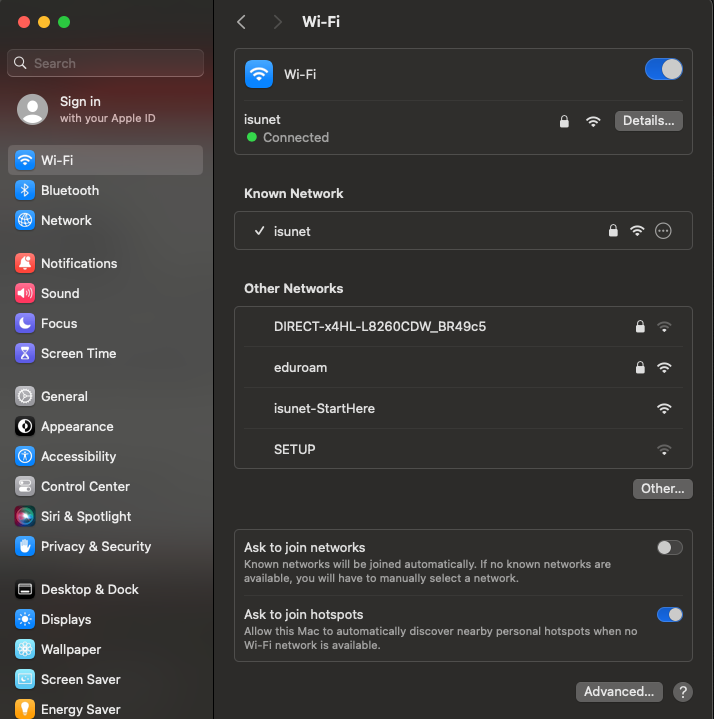Screen dimensions: 714x719
Task: Open Siri & Spotlight settings
Action: click(x=105, y=516)
